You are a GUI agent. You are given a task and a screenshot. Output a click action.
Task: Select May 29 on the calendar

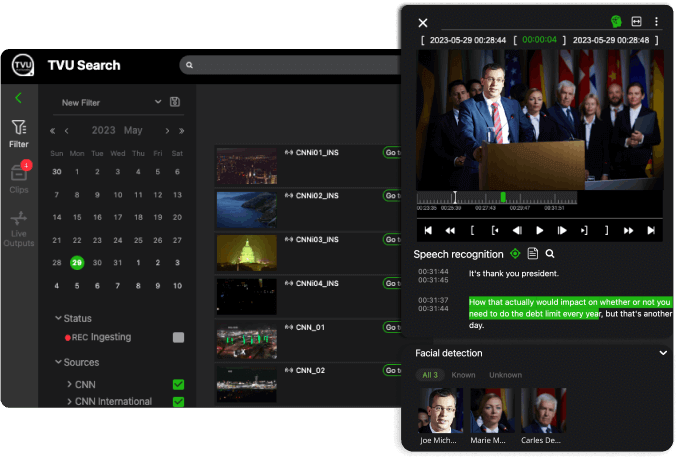[x=77, y=262]
